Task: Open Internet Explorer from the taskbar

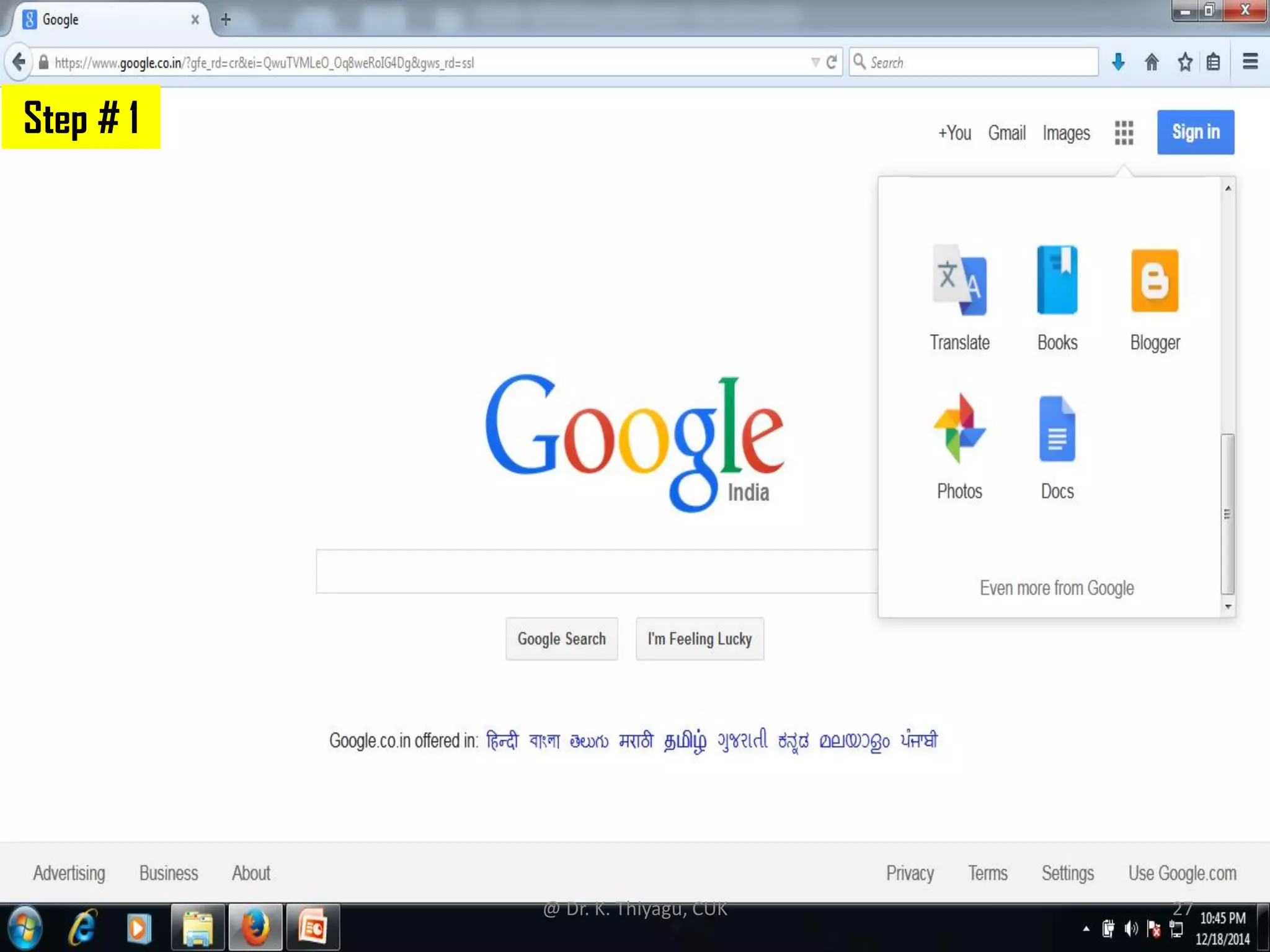Action: pyautogui.click(x=82, y=928)
